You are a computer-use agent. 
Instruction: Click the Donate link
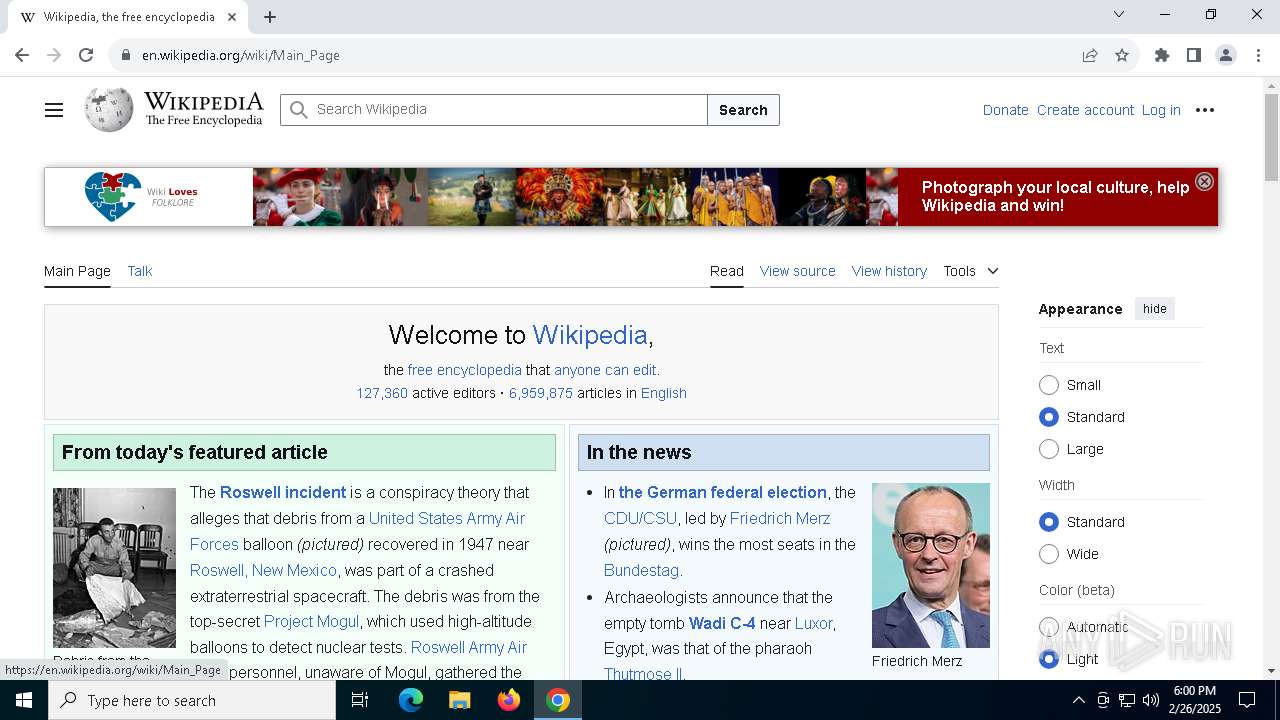(x=1005, y=110)
